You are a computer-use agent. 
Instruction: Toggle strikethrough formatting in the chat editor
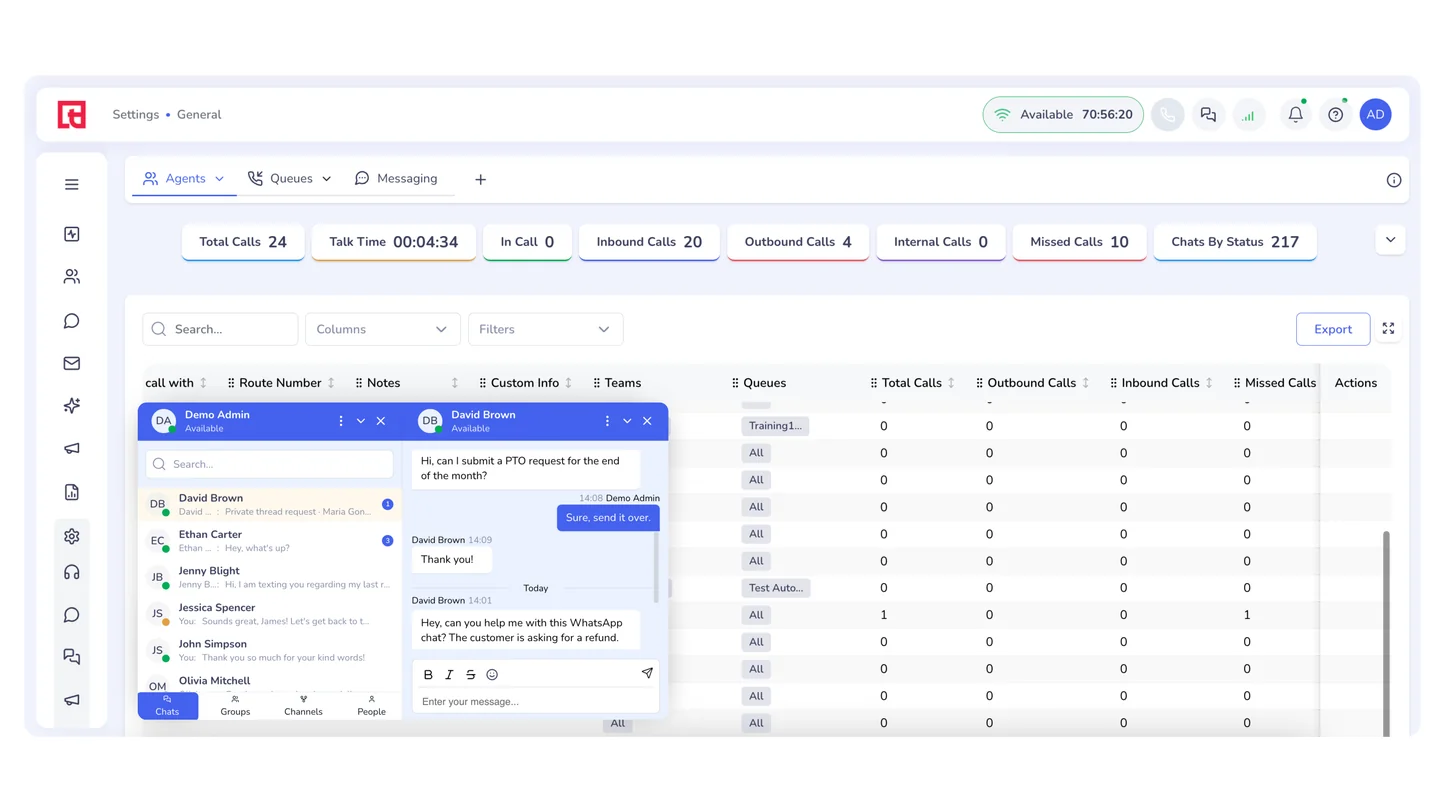tap(470, 675)
